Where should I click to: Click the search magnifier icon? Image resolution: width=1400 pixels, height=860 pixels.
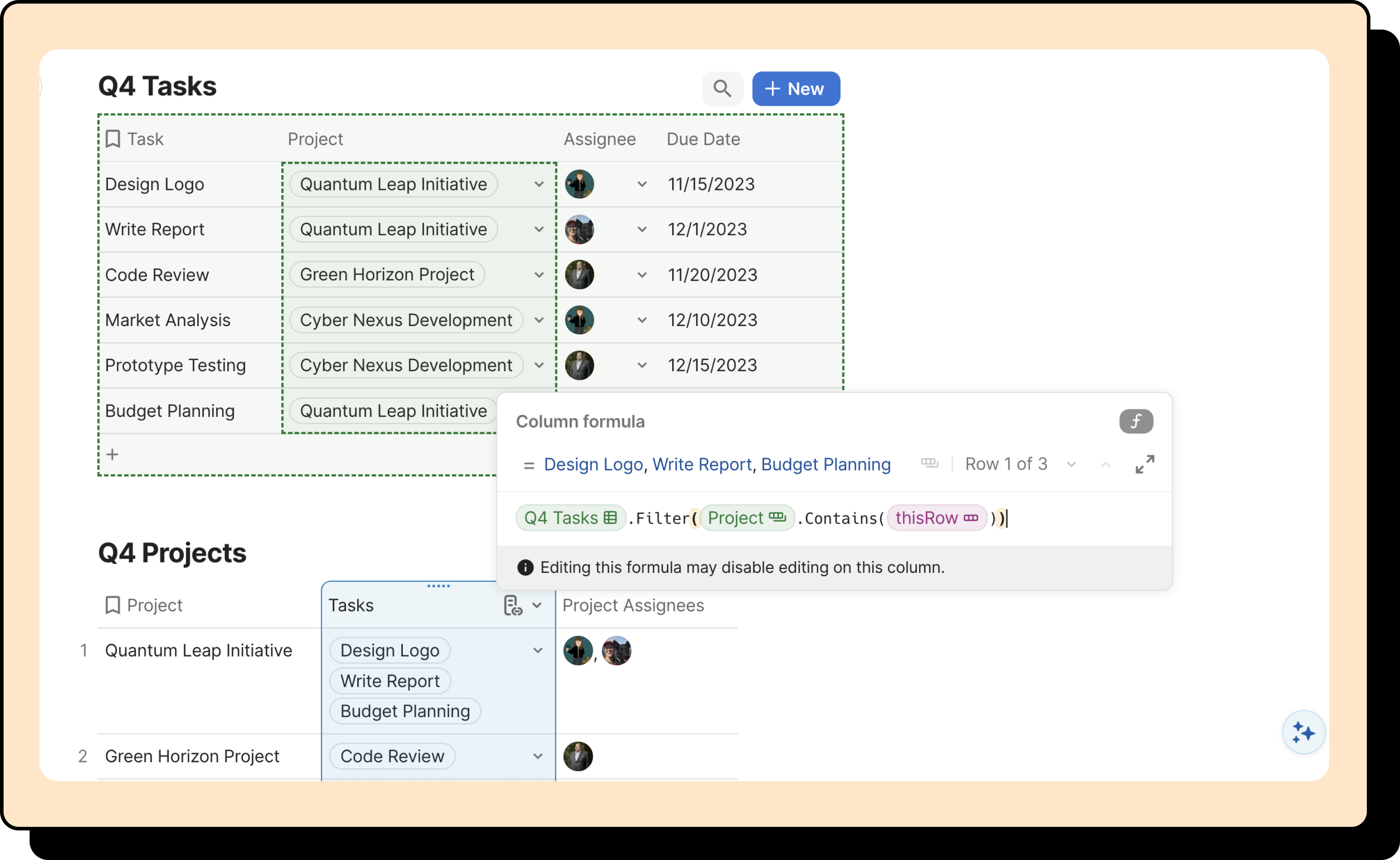[722, 89]
